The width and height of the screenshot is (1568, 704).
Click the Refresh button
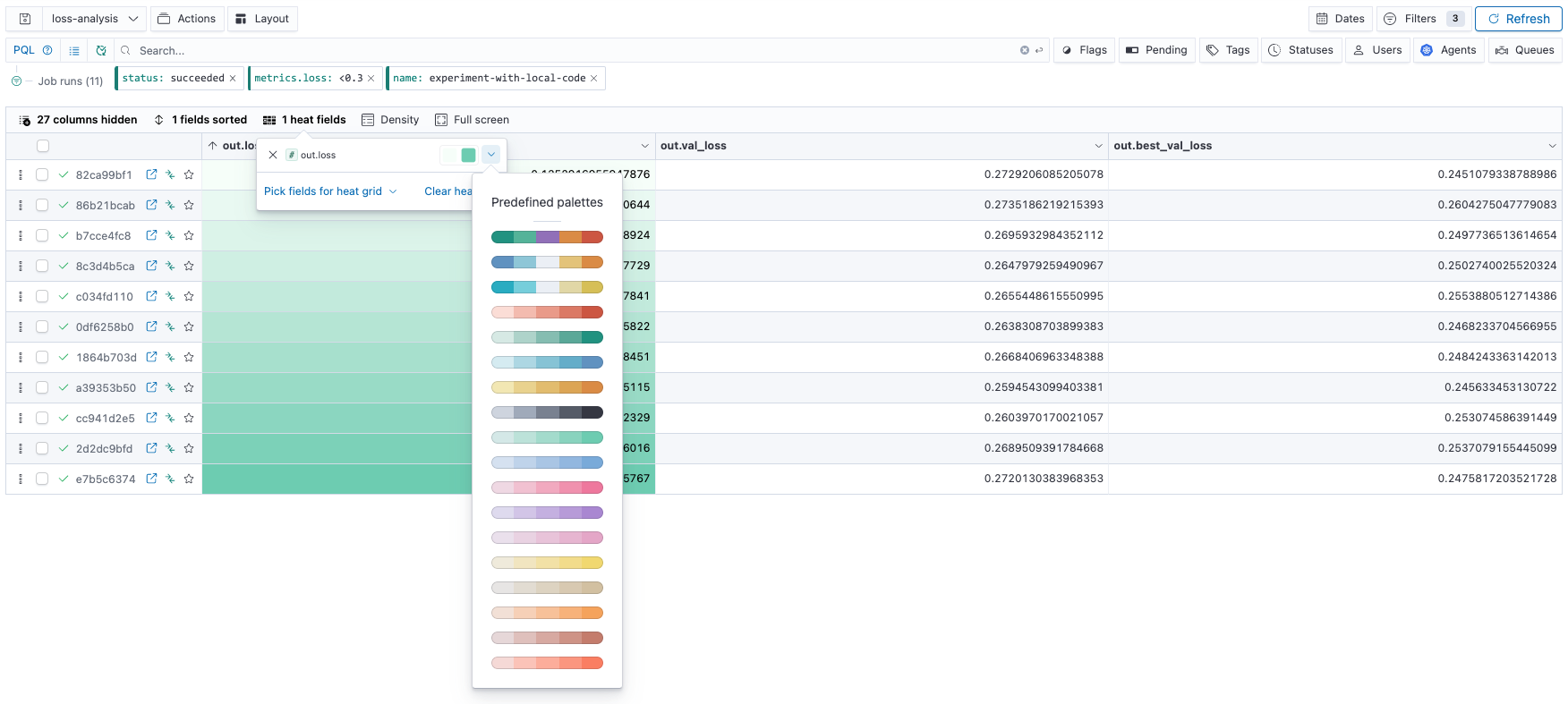[1518, 19]
